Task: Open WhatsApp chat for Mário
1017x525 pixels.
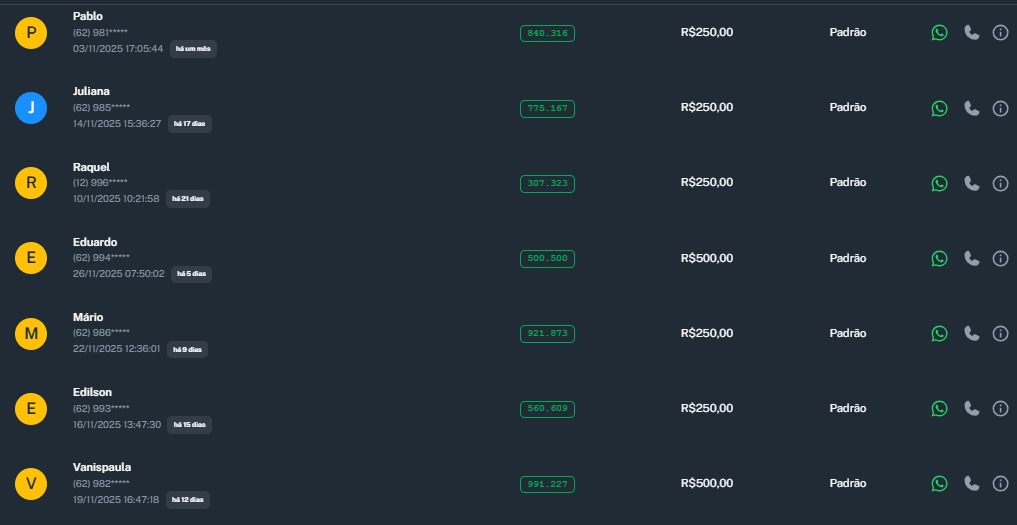Action: click(939, 333)
